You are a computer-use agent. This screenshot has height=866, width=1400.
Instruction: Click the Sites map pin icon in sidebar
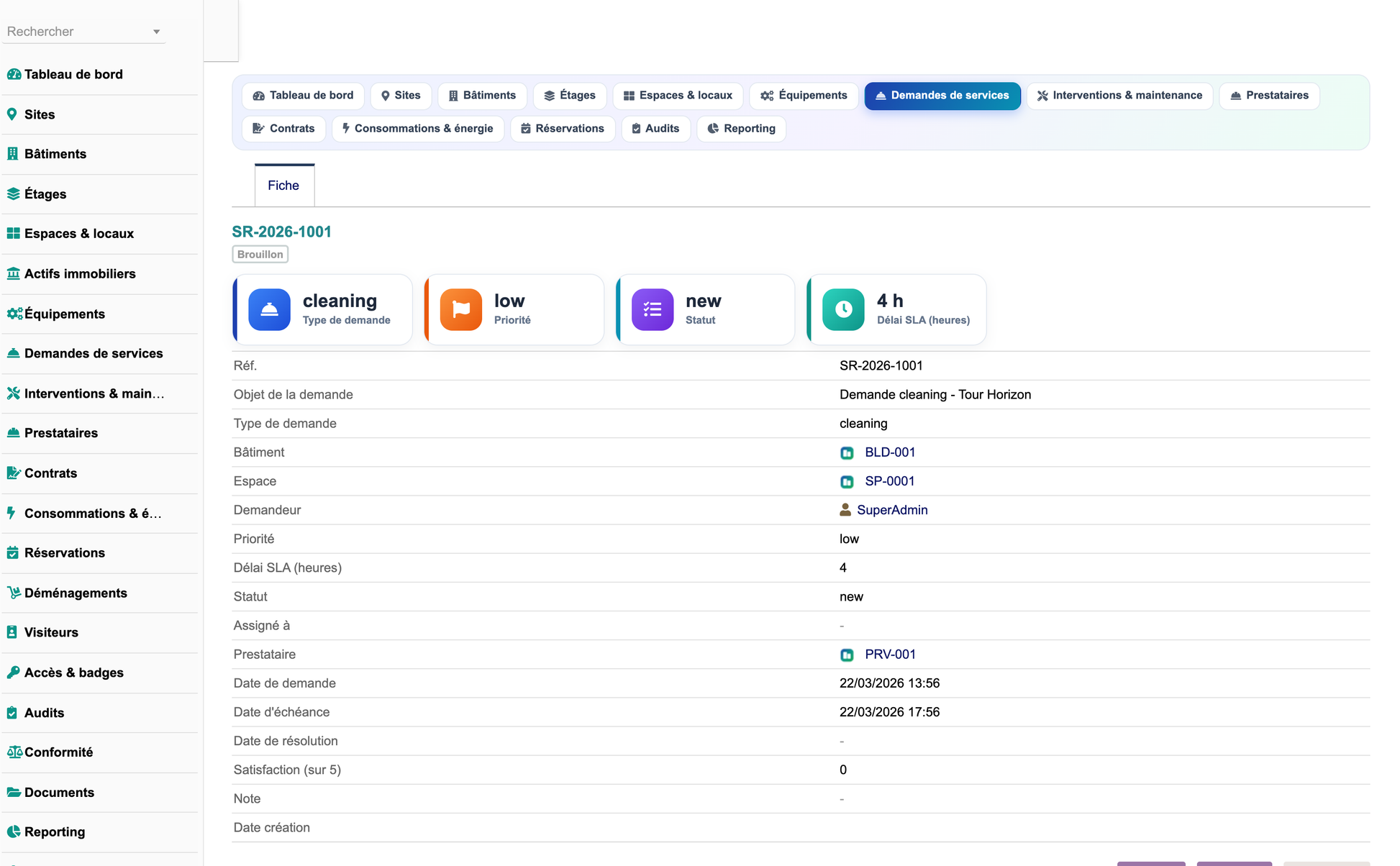(x=12, y=114)
